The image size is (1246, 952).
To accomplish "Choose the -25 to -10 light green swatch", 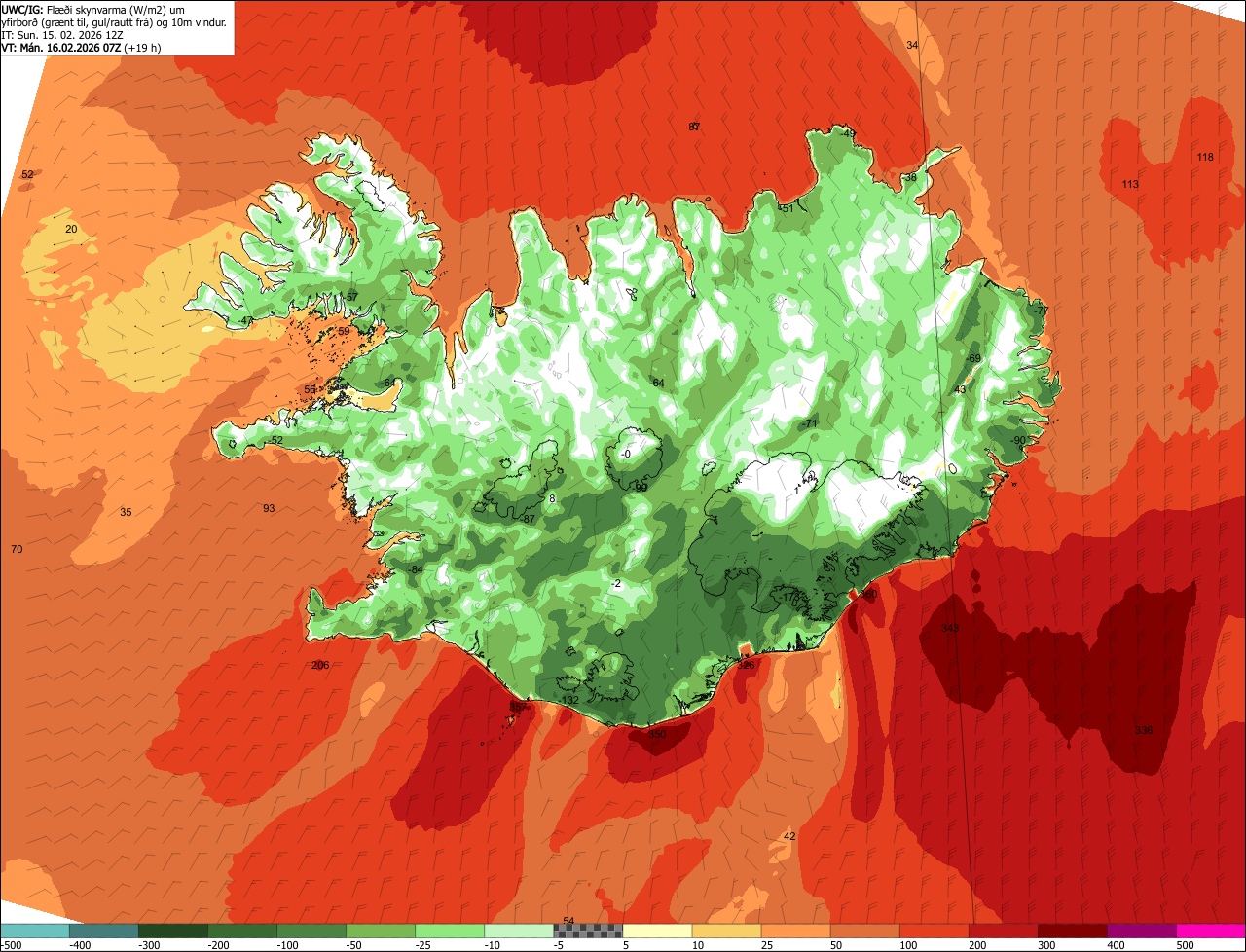I will tap(450, 932).
